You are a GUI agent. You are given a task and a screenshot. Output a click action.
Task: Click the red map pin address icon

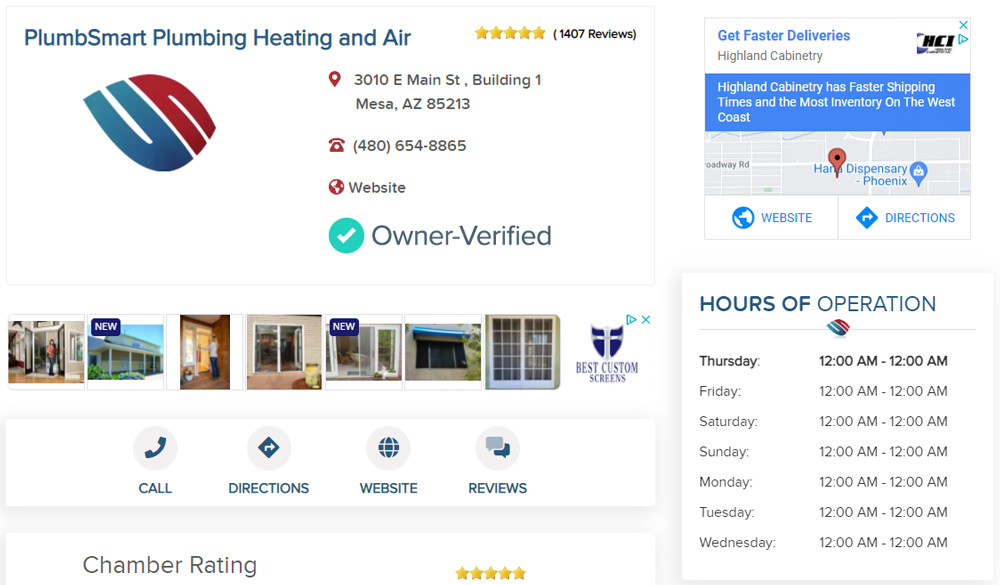point(334,79)
